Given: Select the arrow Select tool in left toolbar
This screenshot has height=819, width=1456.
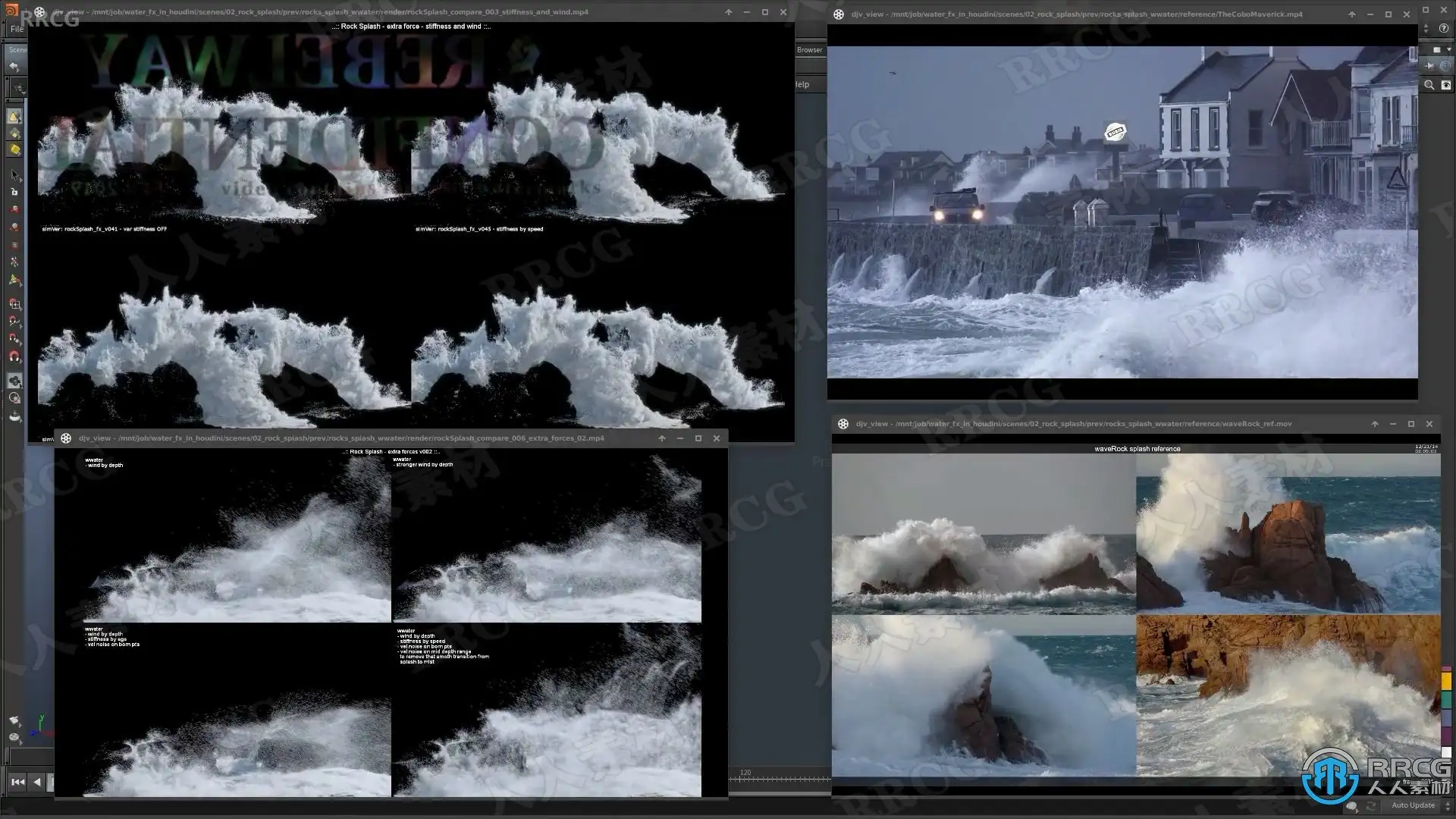Looking at the screenshot, I should click(x=14, y=175).
